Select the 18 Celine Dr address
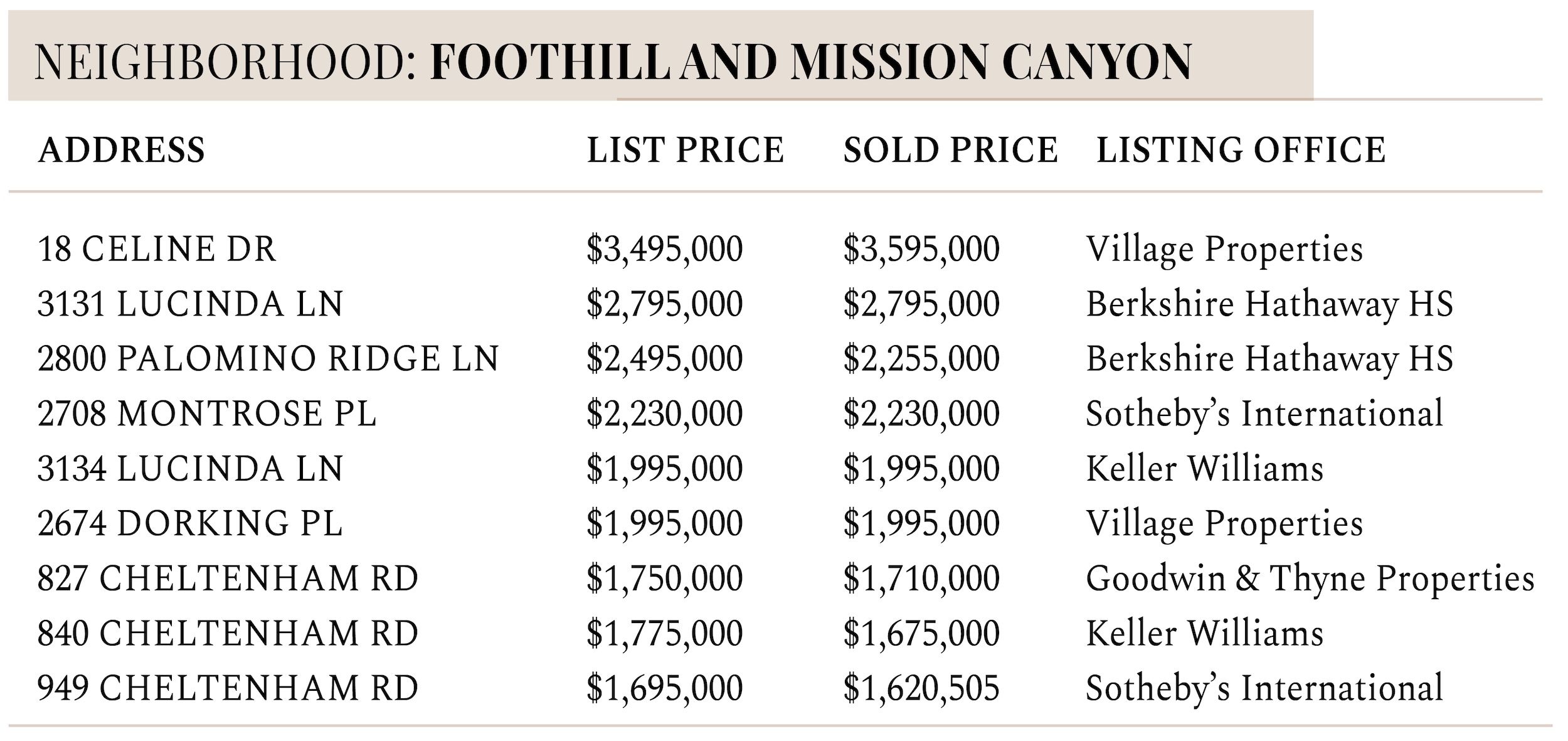Viewport: 1568px width, 741px height. [157, 249]
